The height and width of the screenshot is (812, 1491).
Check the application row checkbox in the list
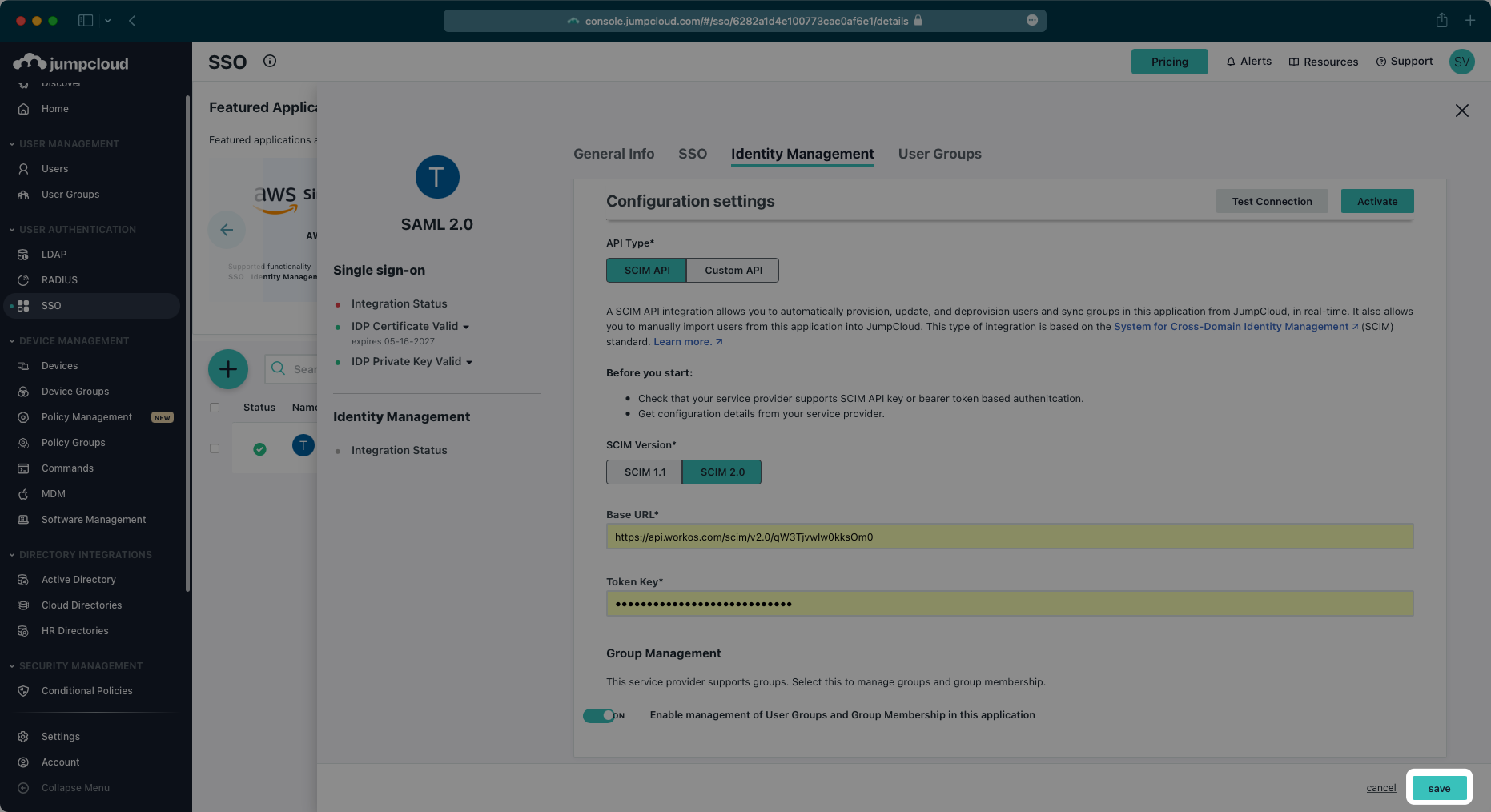pyautogui.click(x=214, y=448)
